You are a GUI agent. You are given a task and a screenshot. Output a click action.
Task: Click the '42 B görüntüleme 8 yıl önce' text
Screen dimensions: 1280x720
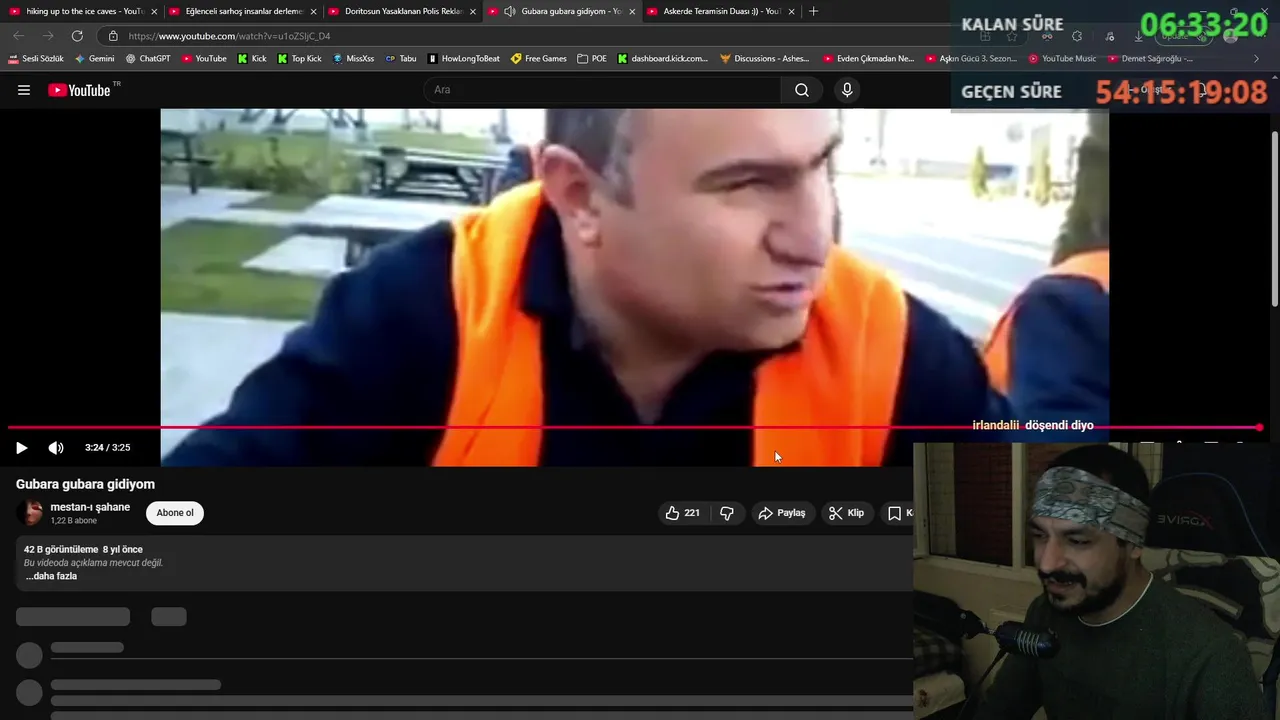[83, 549]
